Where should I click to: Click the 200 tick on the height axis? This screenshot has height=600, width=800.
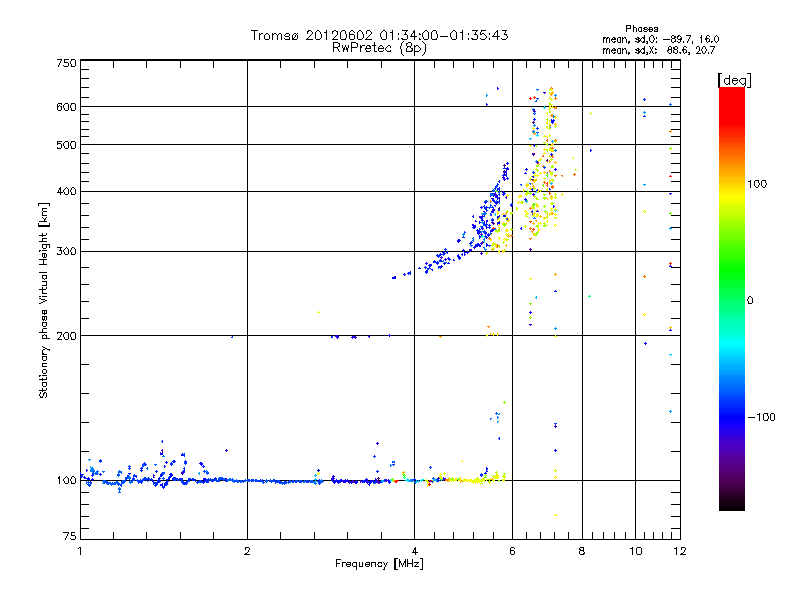point(66,336)
